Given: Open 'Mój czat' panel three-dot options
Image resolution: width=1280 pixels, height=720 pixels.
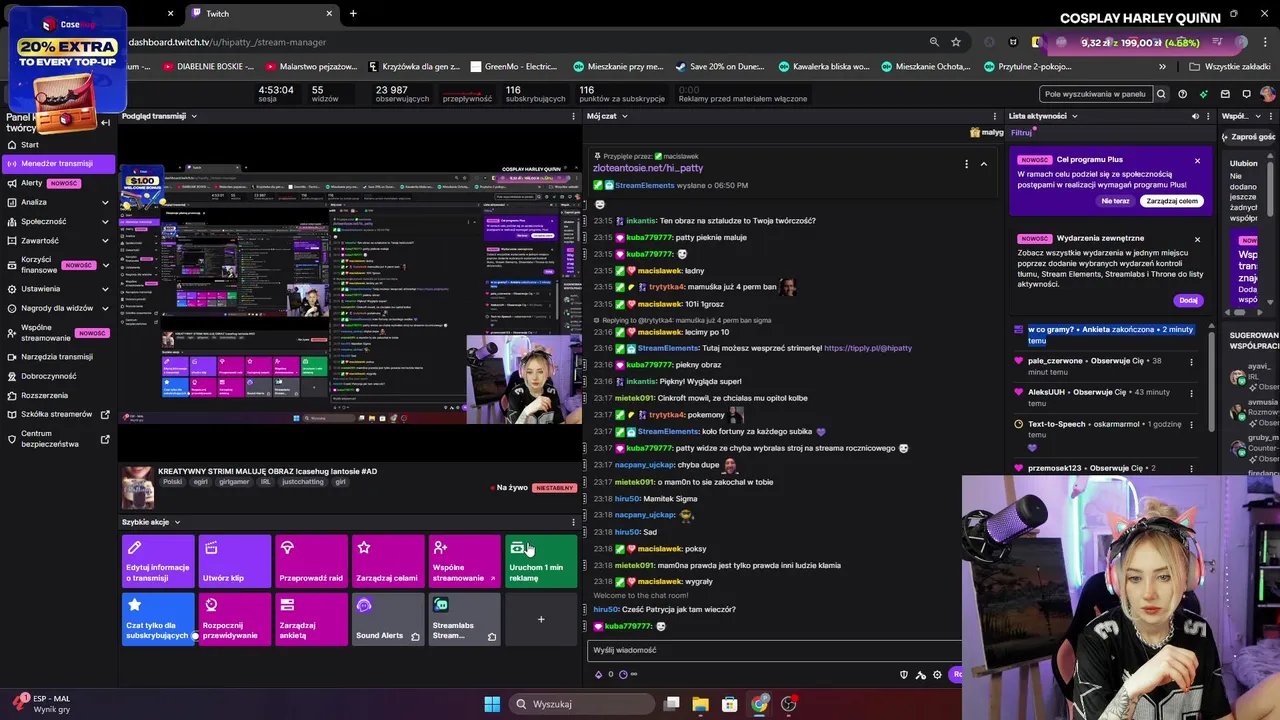Looking at the screenshot, I should point(995,116).
